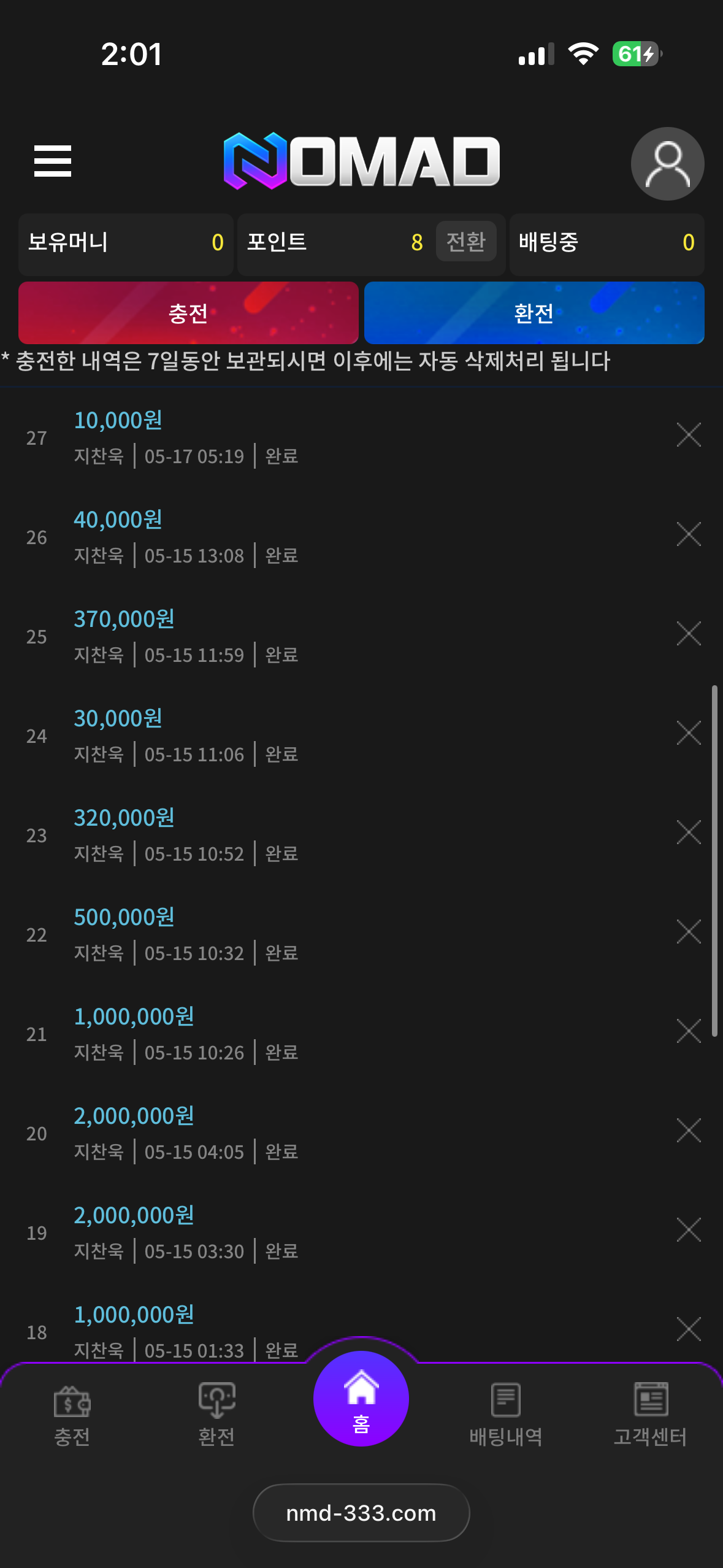
Task: Tap the NOMAD logo
Action: (362, 161)
